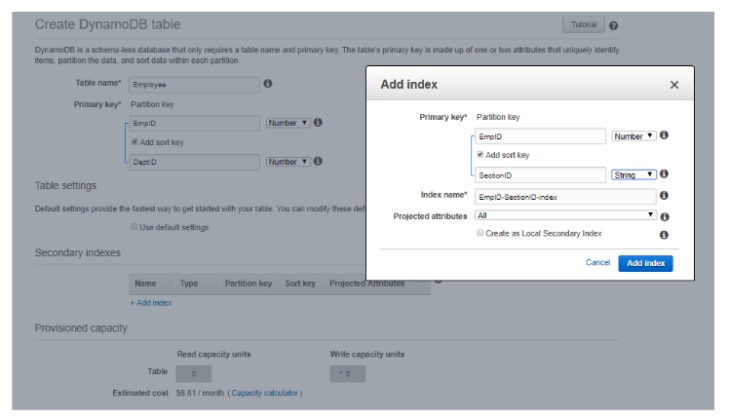Viewport: 729px width, 420px height.
Task: Open the String type dropdown for SectionID
Action: pyautogui.click(x=634, y=174)
